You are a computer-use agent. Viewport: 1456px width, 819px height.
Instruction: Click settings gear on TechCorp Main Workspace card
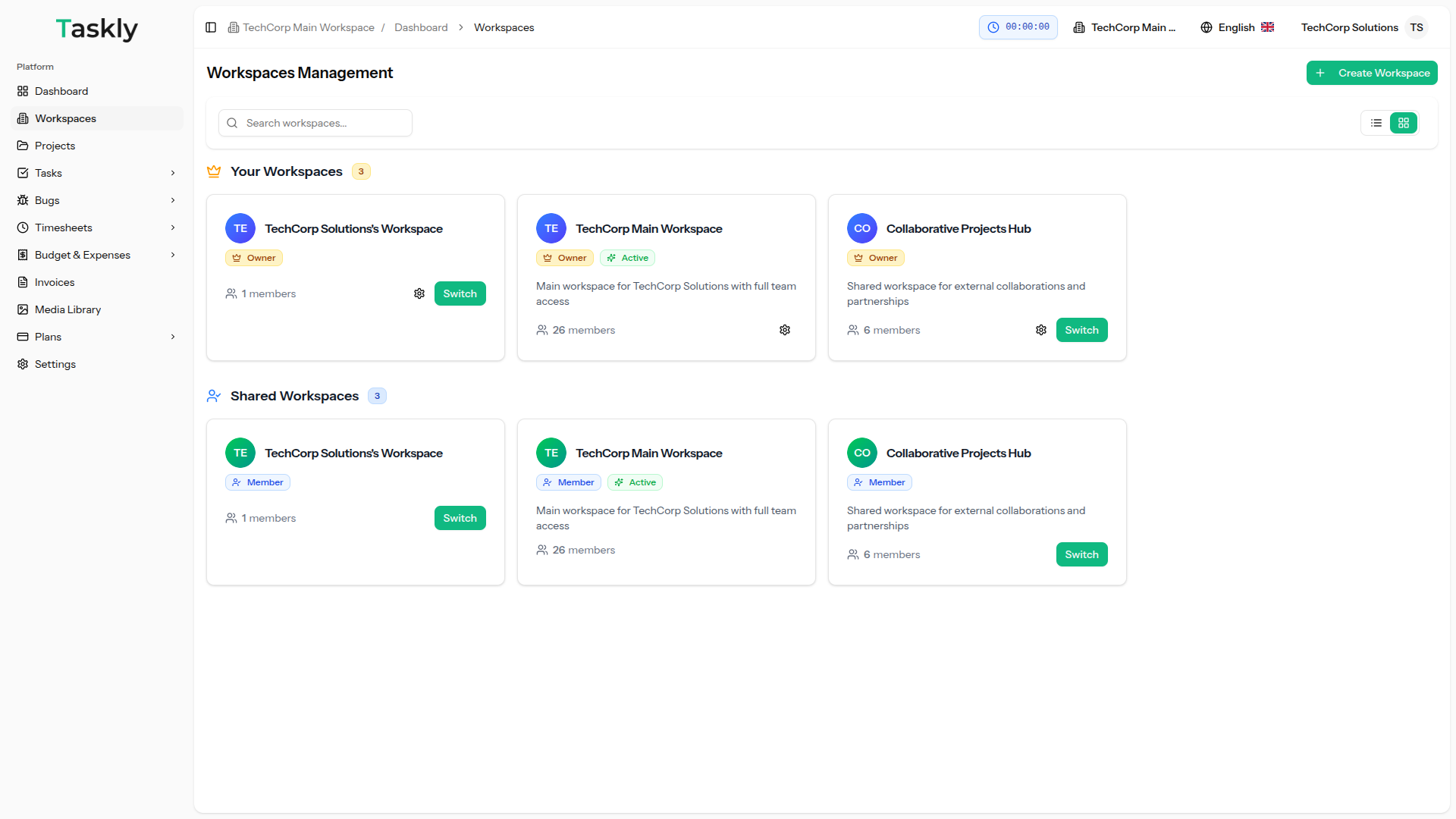click(x=785, y=330)
